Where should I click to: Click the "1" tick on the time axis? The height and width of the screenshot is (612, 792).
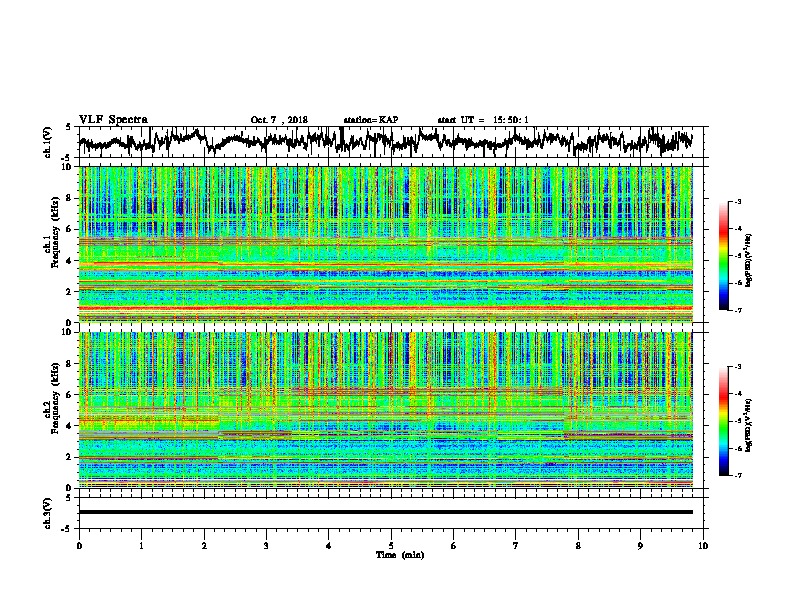[x=141, y=546]
